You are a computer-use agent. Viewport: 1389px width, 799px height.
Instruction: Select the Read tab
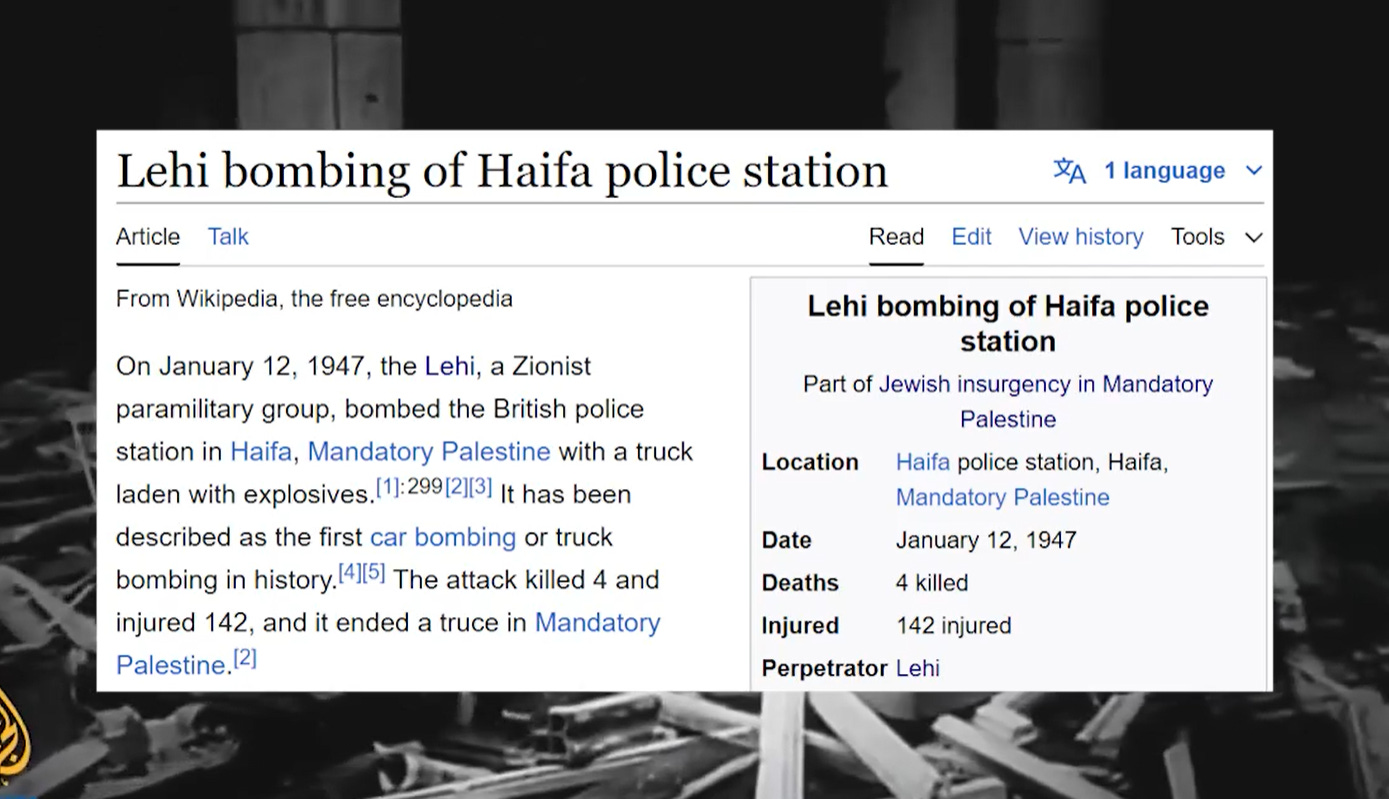pos(896,237)
